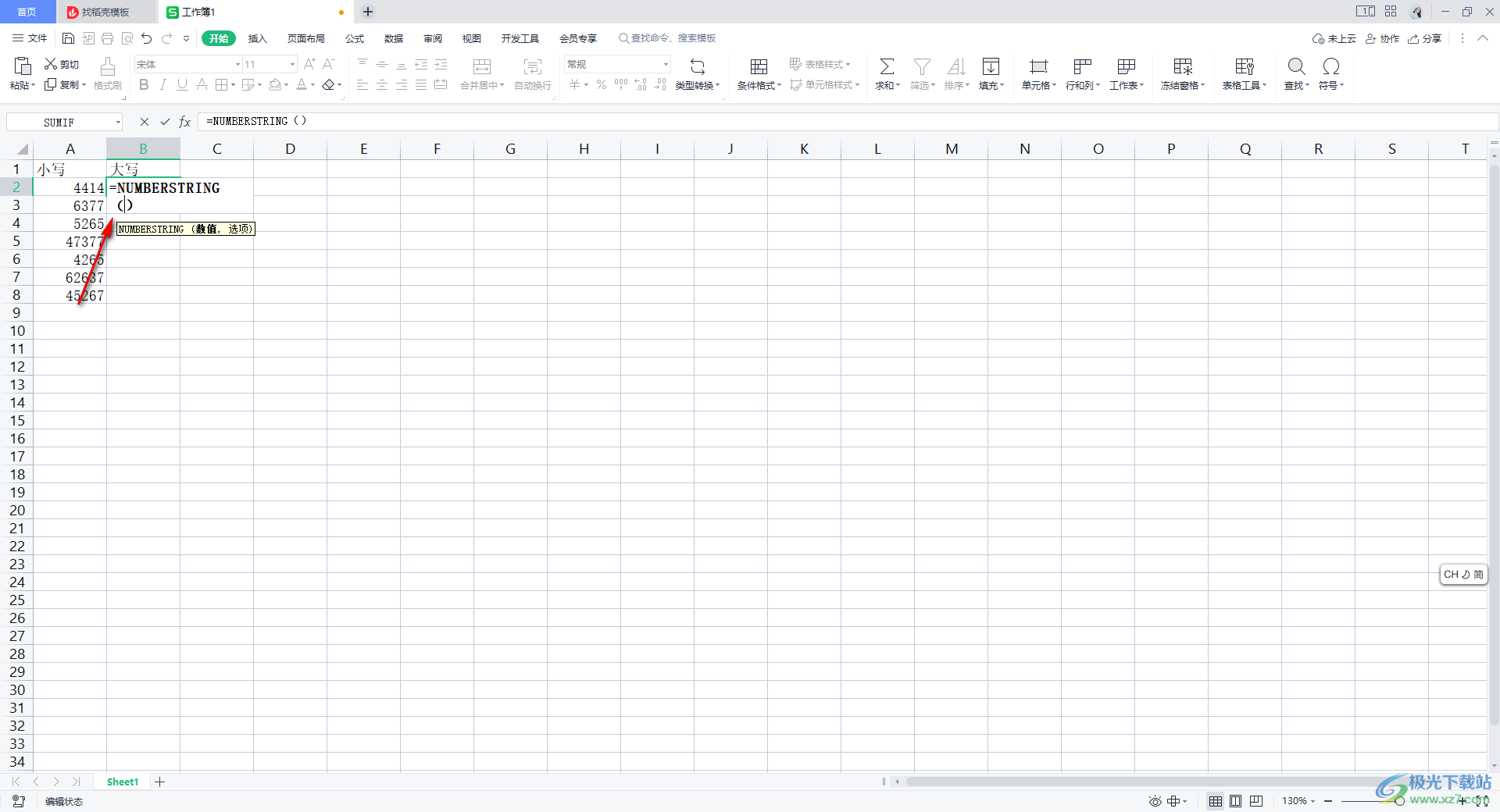The width and height of the screenshot is (1500, 812).
Task: Cancel formula entry with the X icon
Action: (x=145, y=122)
